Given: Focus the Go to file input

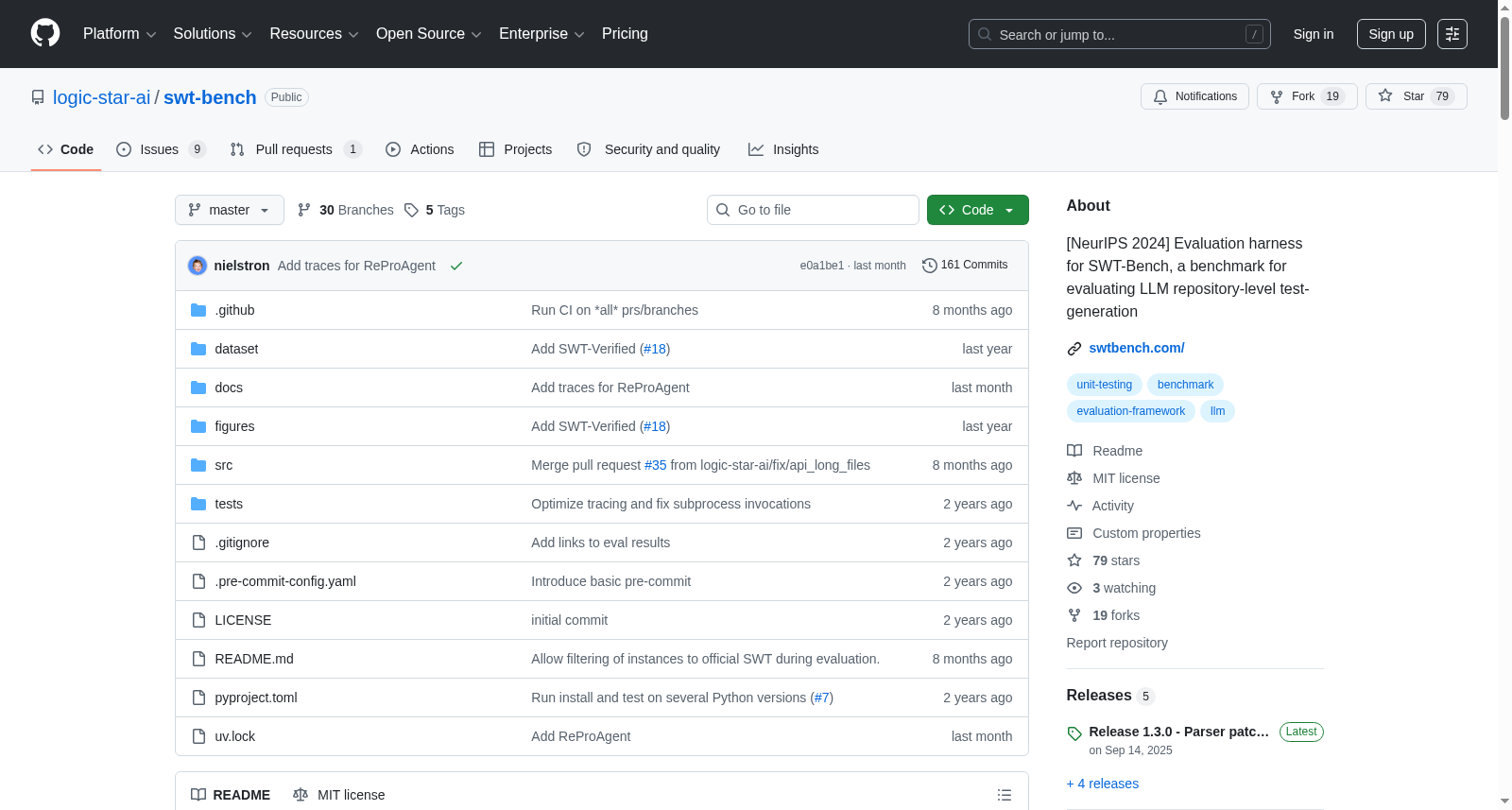Looking at the screenshot, I should coord(813,210).
